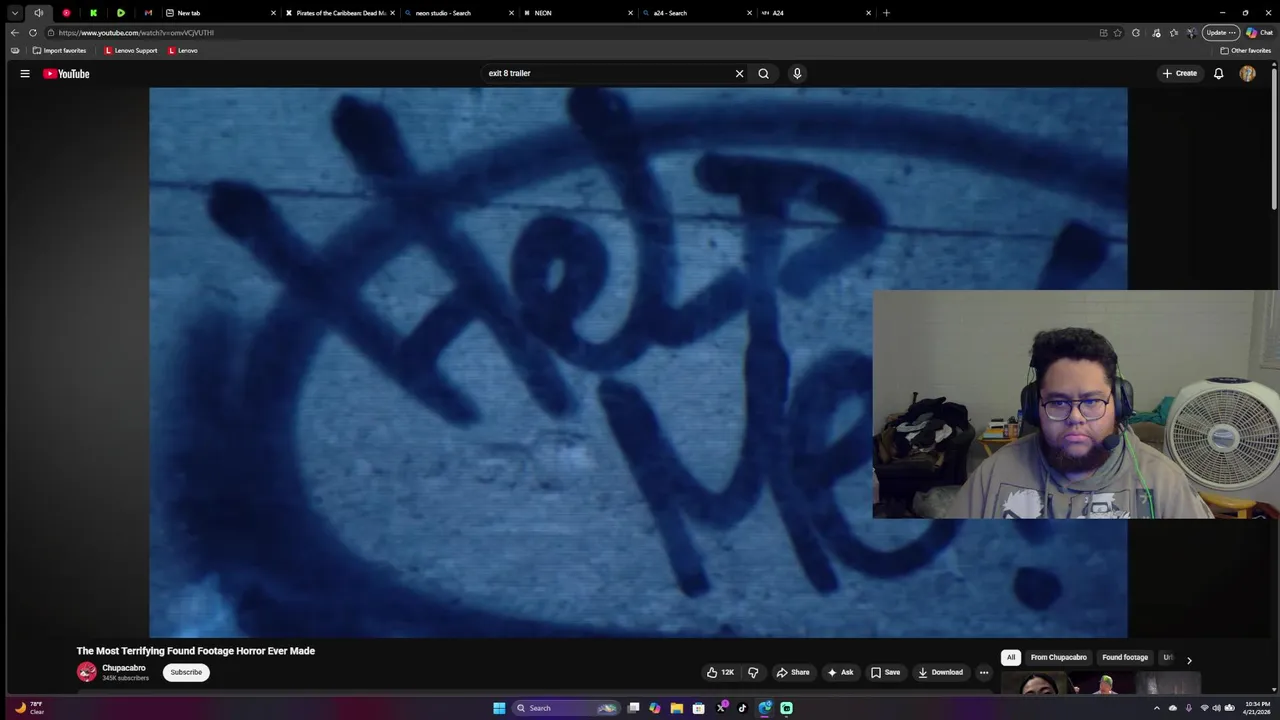Viewport: 1280px width, 720px height.
Task: Switch to the NEON tab
Action: [x=575, y=13]
